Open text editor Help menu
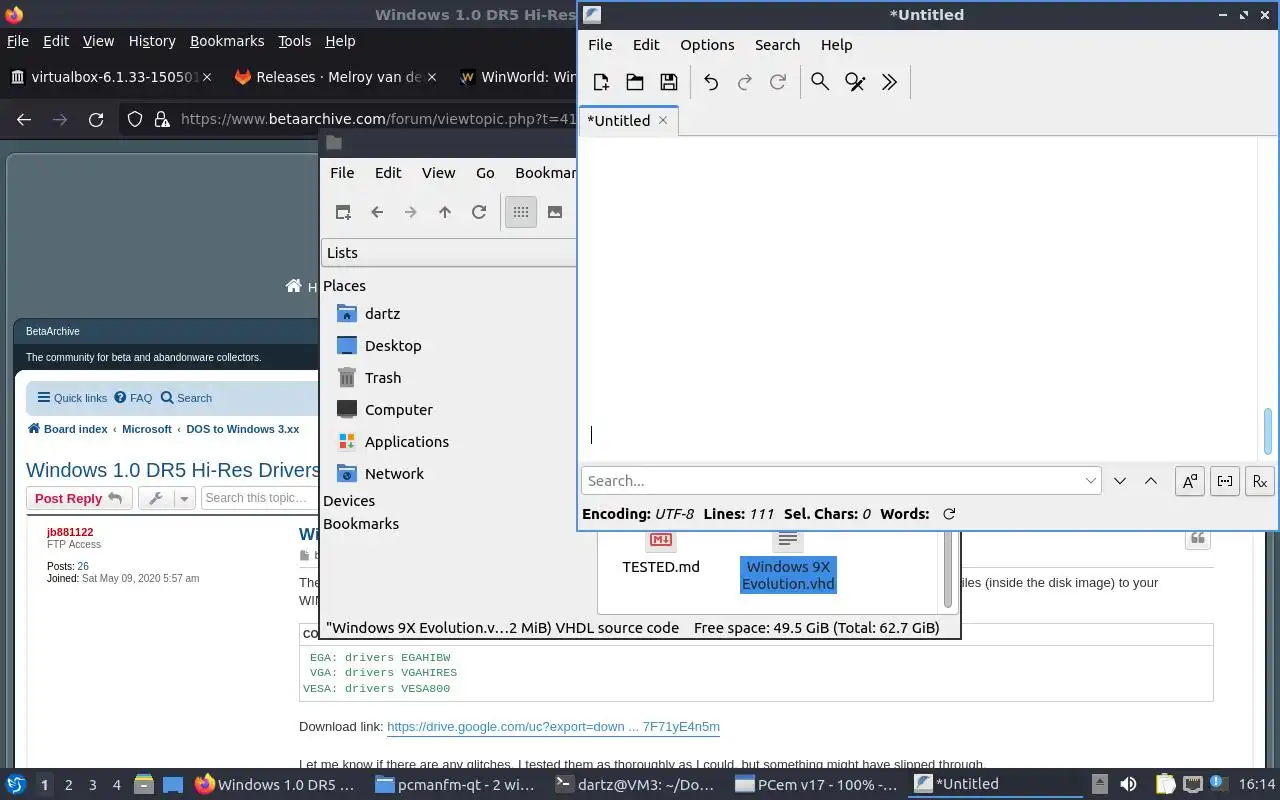The width and height of the screenshot is (1280, 800). 836,45
